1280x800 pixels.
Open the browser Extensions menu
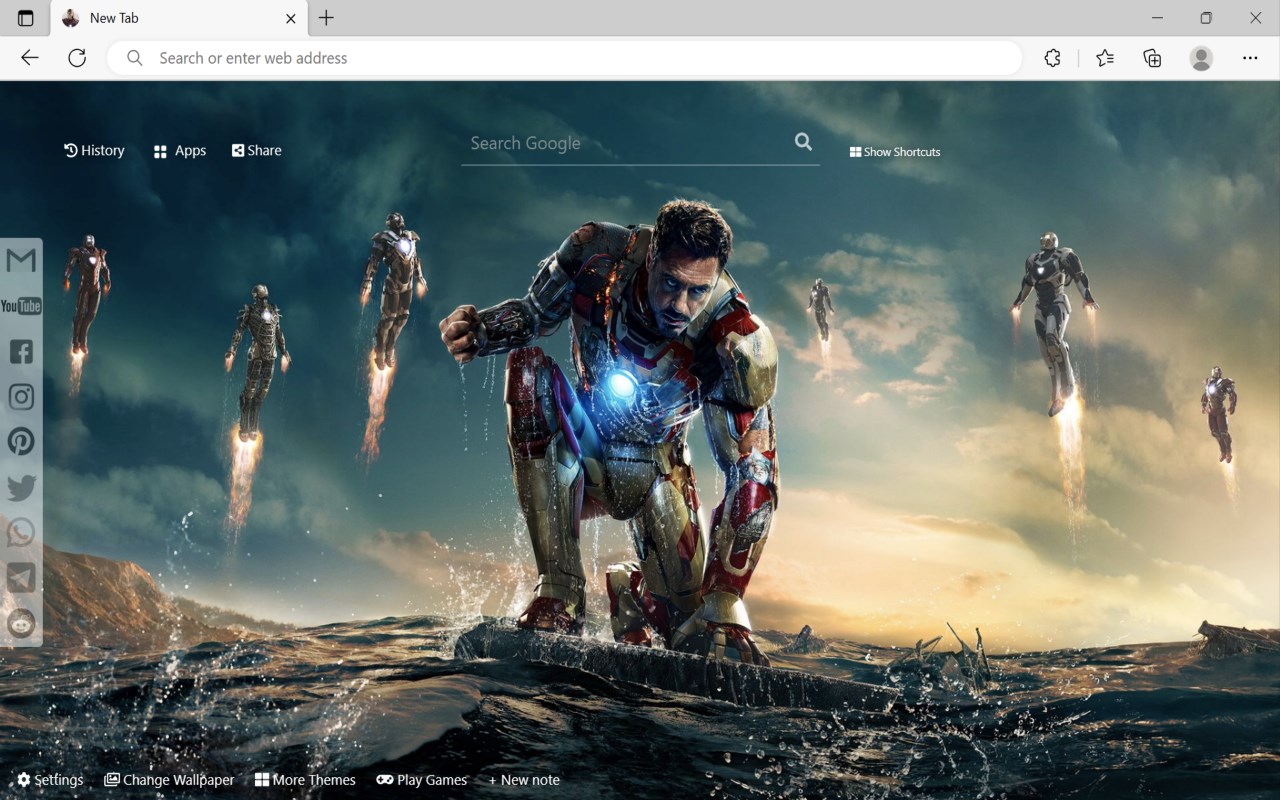[1052, 58]
